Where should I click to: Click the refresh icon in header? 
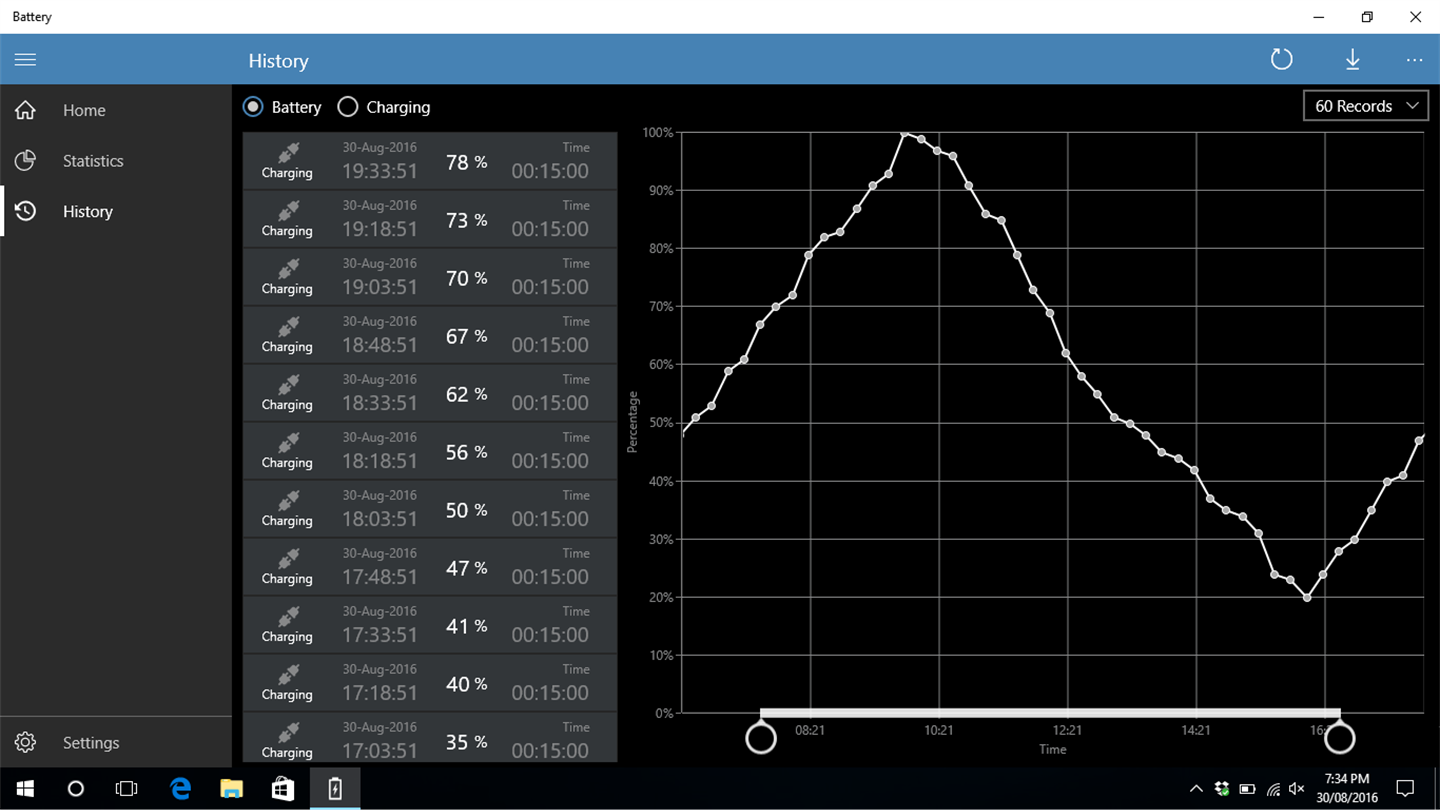(x=1281, y=60)
